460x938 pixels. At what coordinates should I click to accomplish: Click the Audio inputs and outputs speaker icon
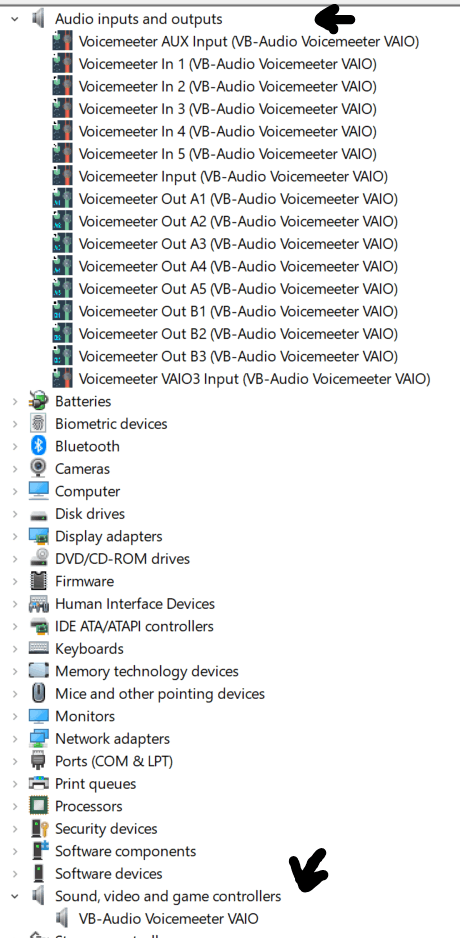click(x=38, y=19)
